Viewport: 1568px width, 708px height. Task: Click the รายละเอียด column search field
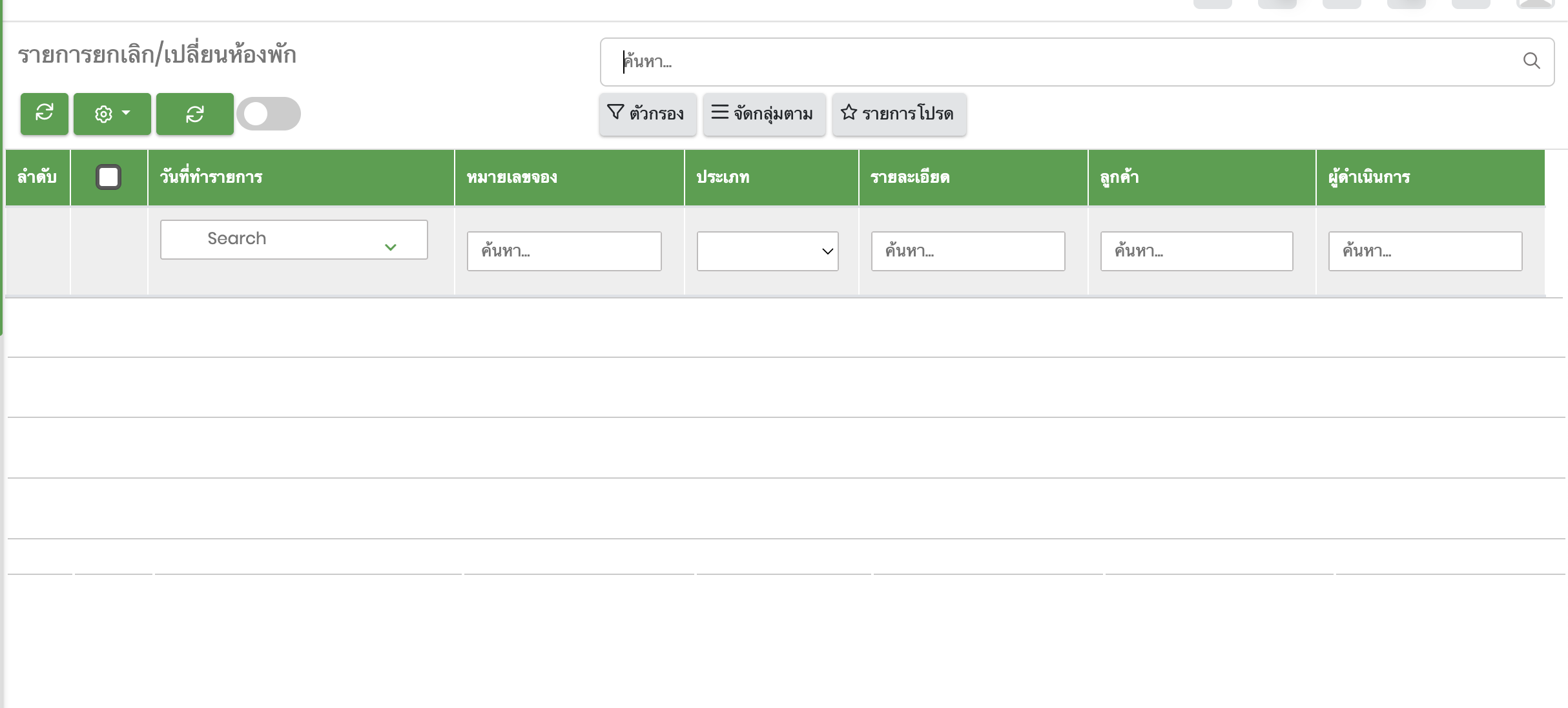967,251
